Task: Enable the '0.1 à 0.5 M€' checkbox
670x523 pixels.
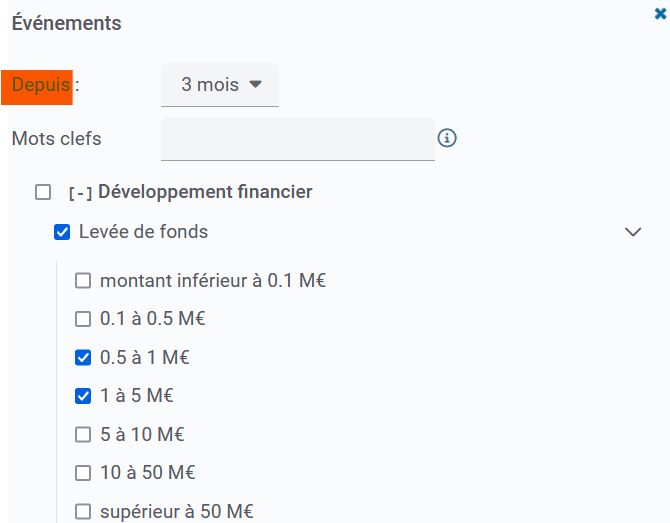Action: (83, 320)
